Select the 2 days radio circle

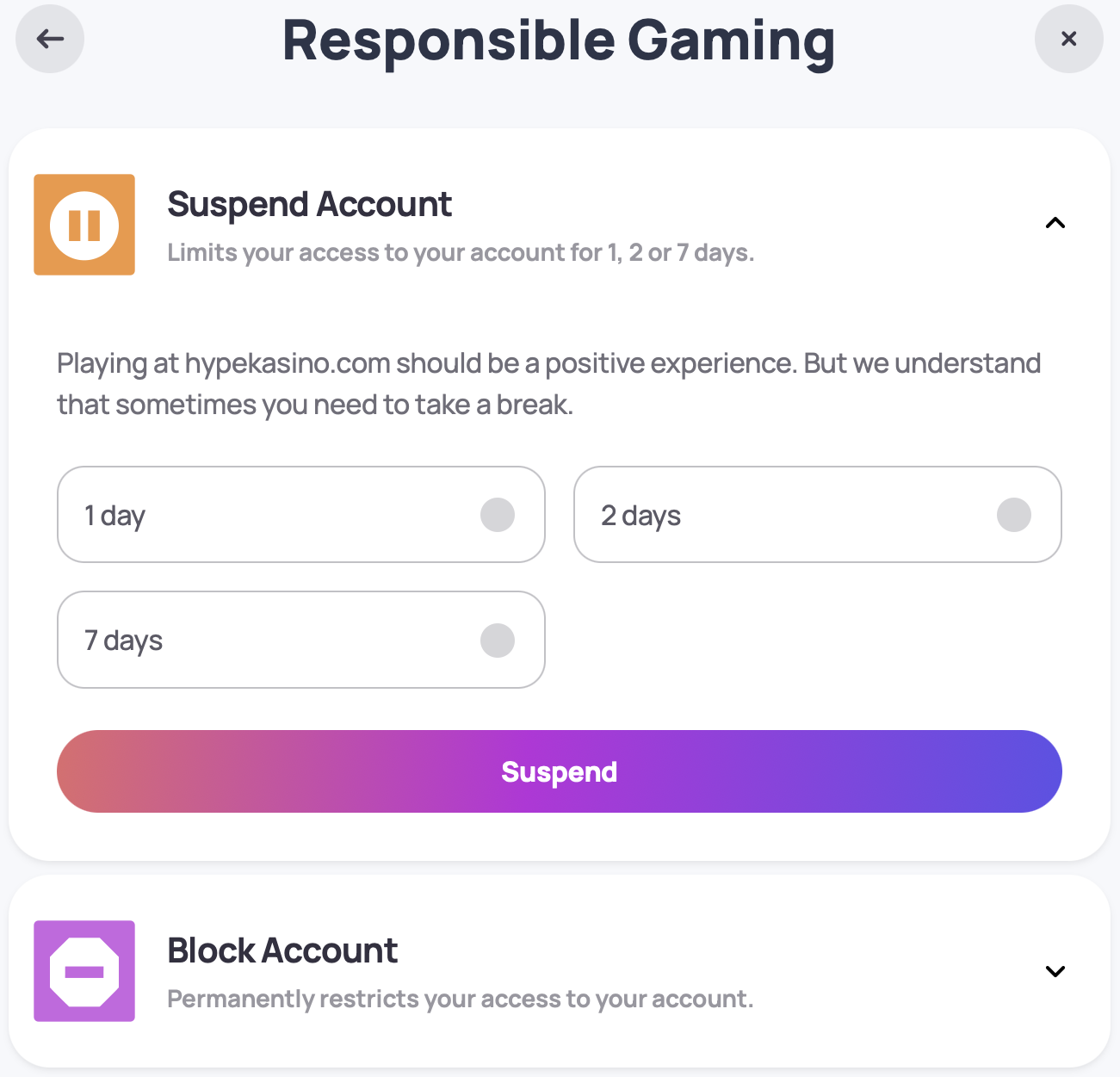pos(1013,515)
